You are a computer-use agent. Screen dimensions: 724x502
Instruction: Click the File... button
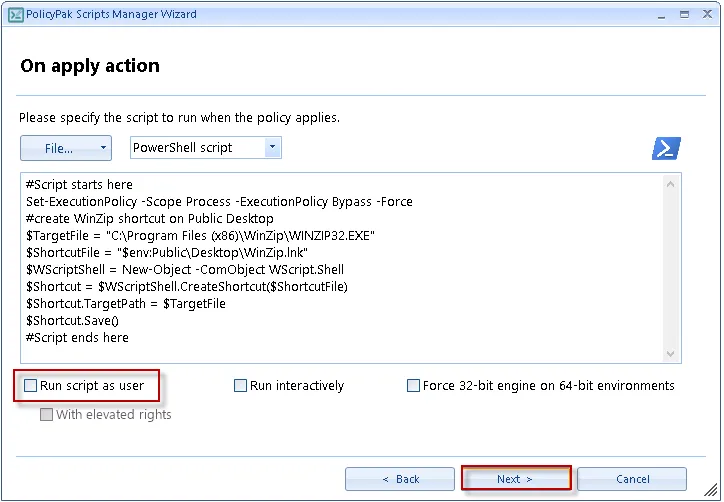coord(58,148)
